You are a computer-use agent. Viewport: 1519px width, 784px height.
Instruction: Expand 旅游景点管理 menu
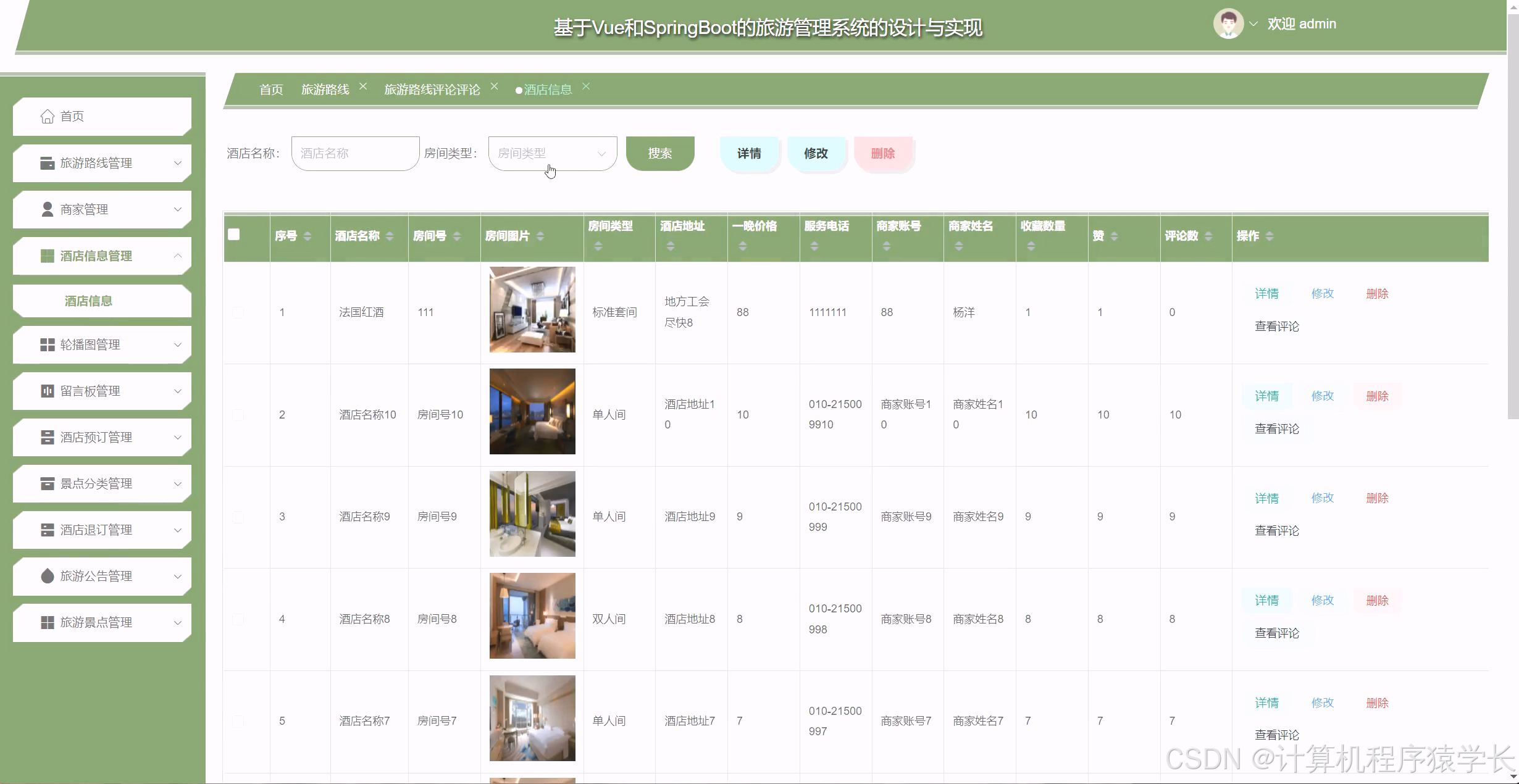pos(177,622)
